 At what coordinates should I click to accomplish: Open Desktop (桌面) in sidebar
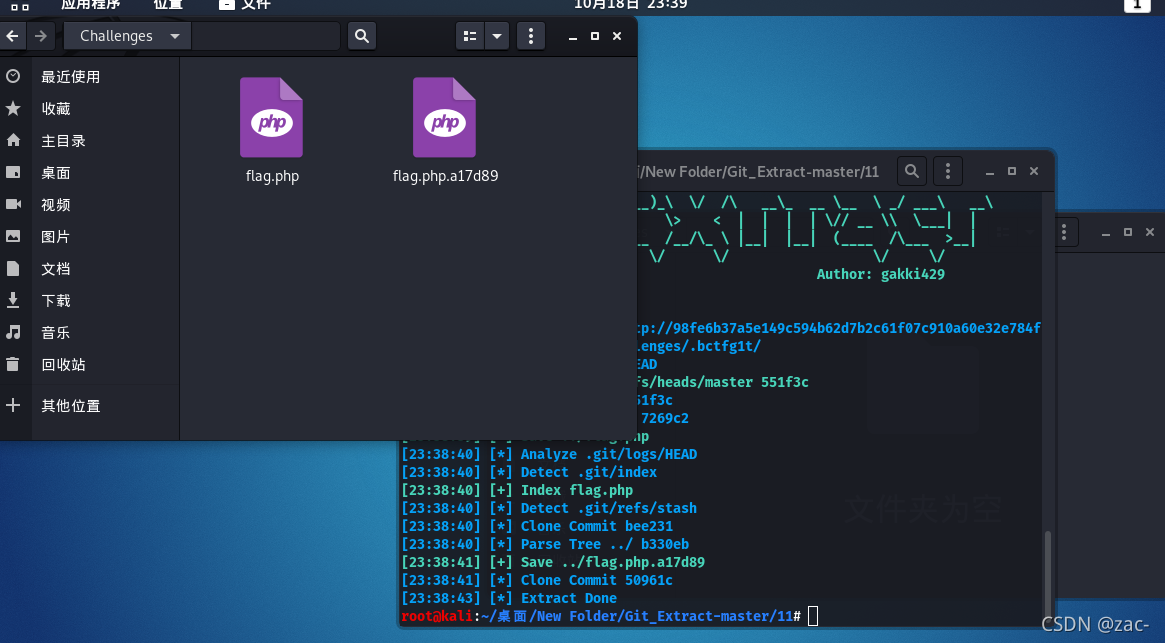[56, 172]
